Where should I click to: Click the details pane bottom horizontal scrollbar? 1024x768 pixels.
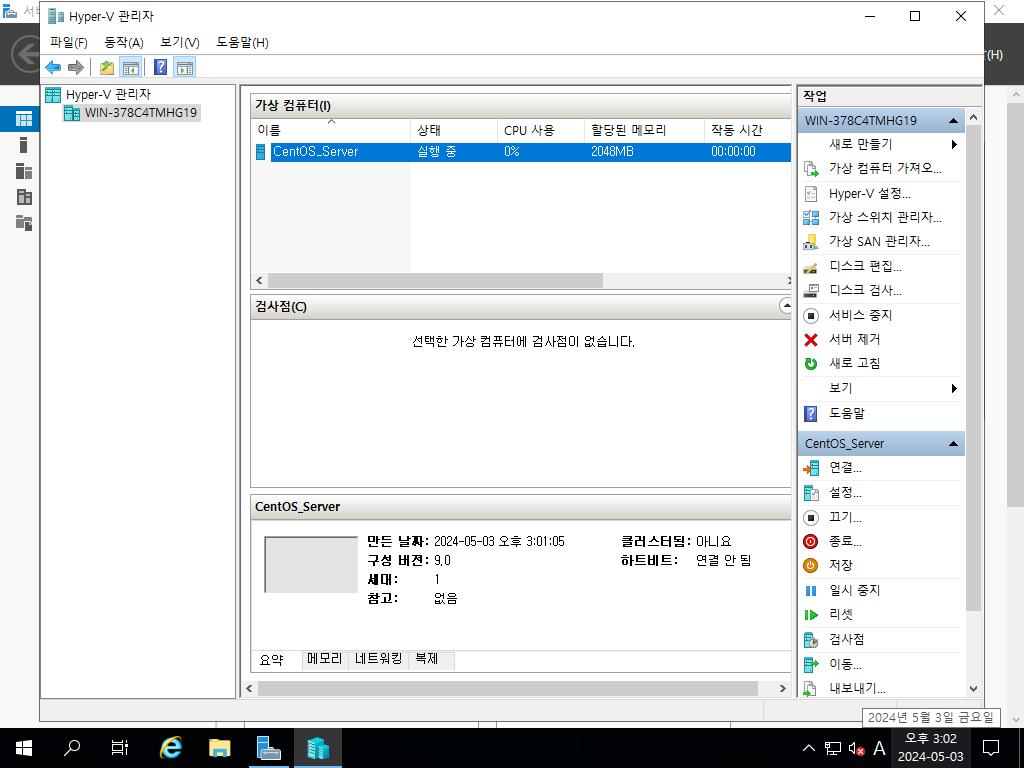click(507, 688)
